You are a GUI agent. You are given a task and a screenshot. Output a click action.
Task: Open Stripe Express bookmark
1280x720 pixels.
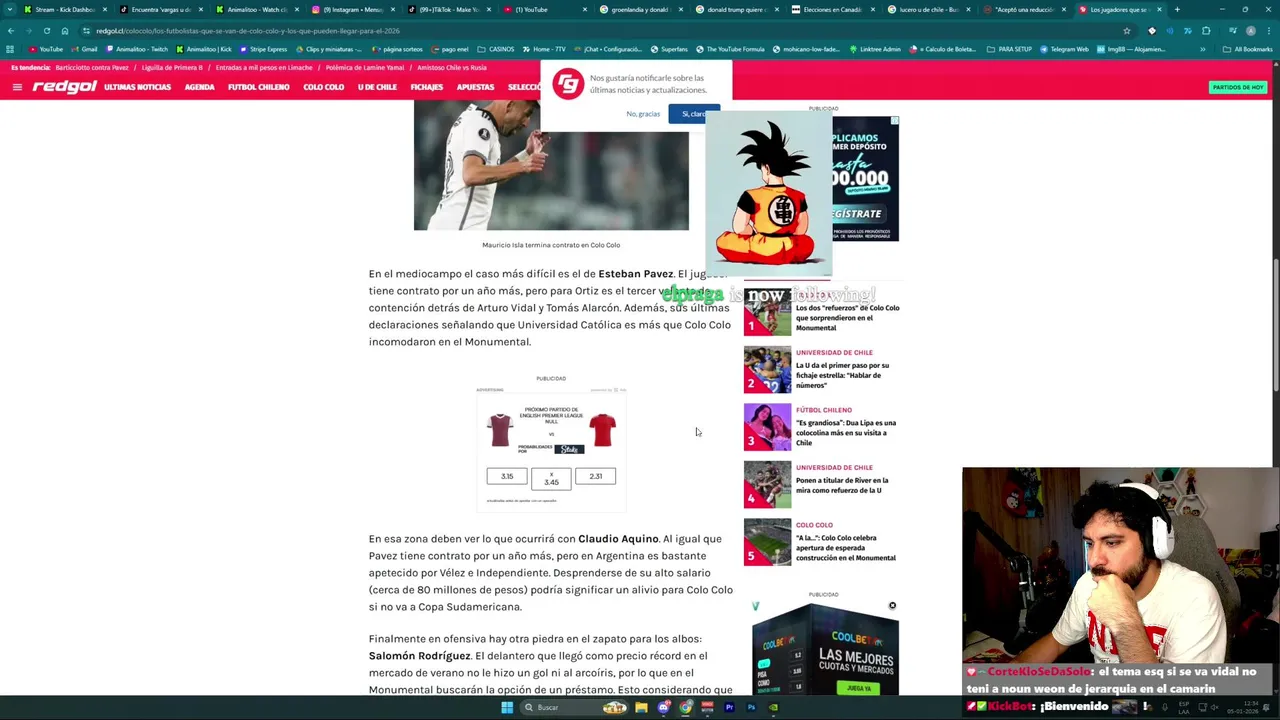point(262,49)
